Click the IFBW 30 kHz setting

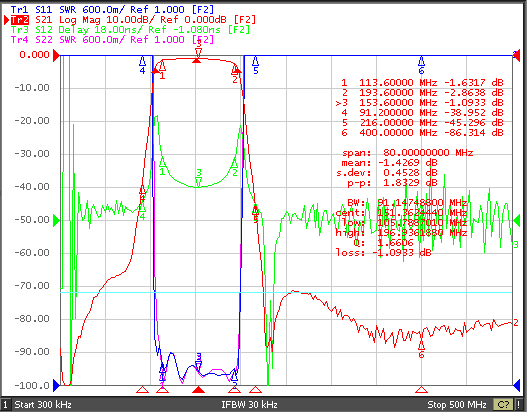[249, 405]
